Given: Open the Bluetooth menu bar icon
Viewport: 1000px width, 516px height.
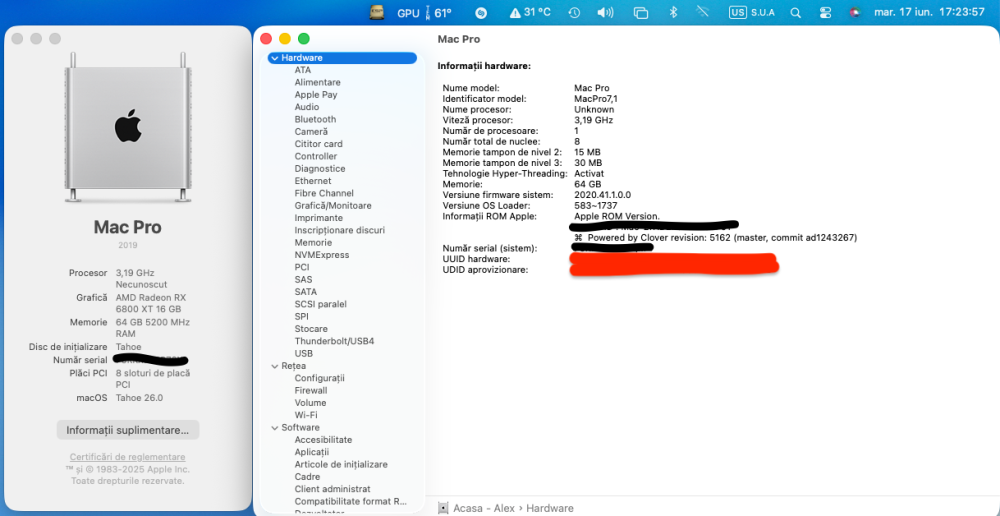Looking at the screenshot, I should pyautogui.click(x=672, y=12).
